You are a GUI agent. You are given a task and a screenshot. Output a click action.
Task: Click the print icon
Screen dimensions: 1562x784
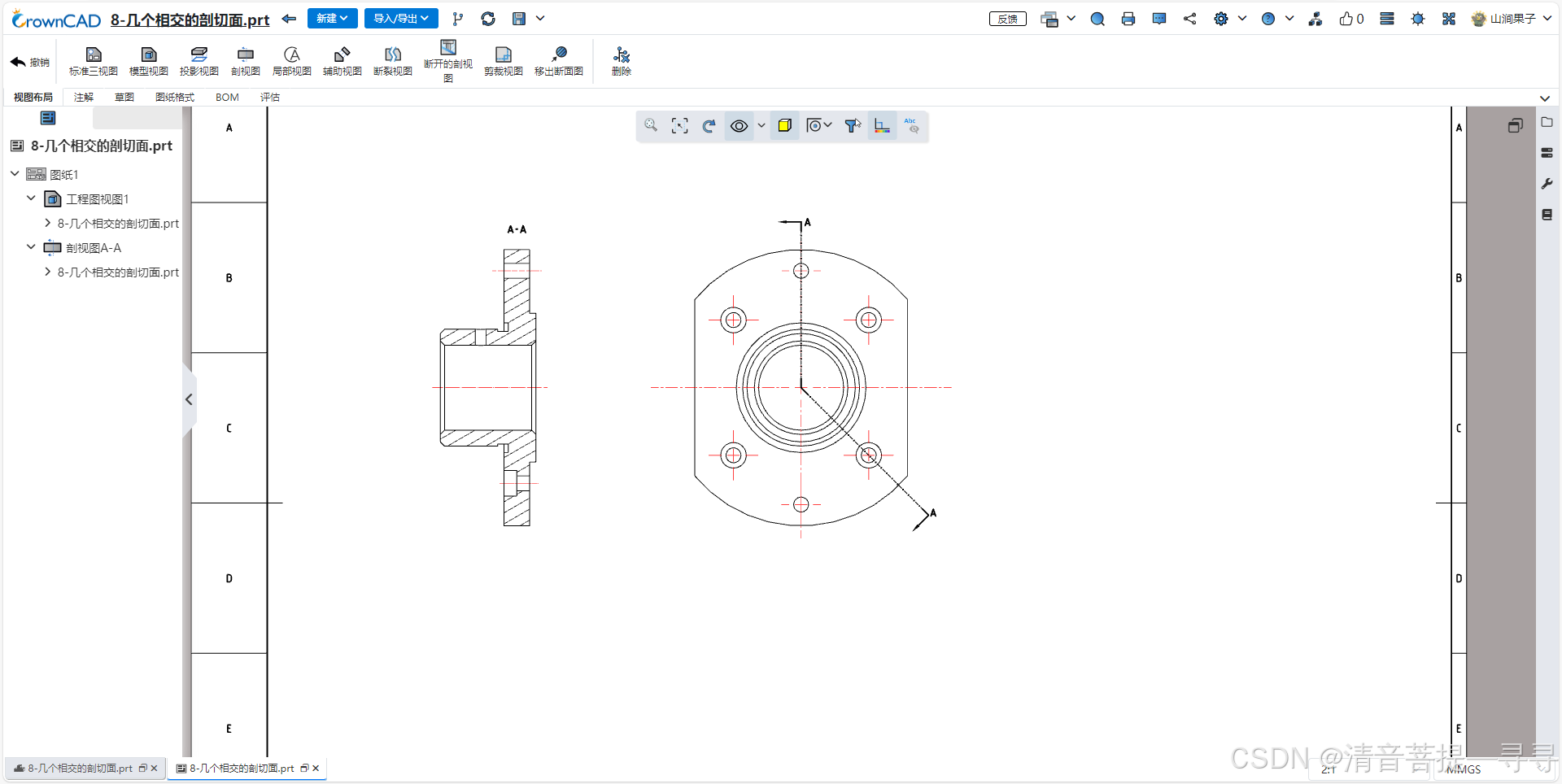pyautogui.click(x=1128, y=19)
